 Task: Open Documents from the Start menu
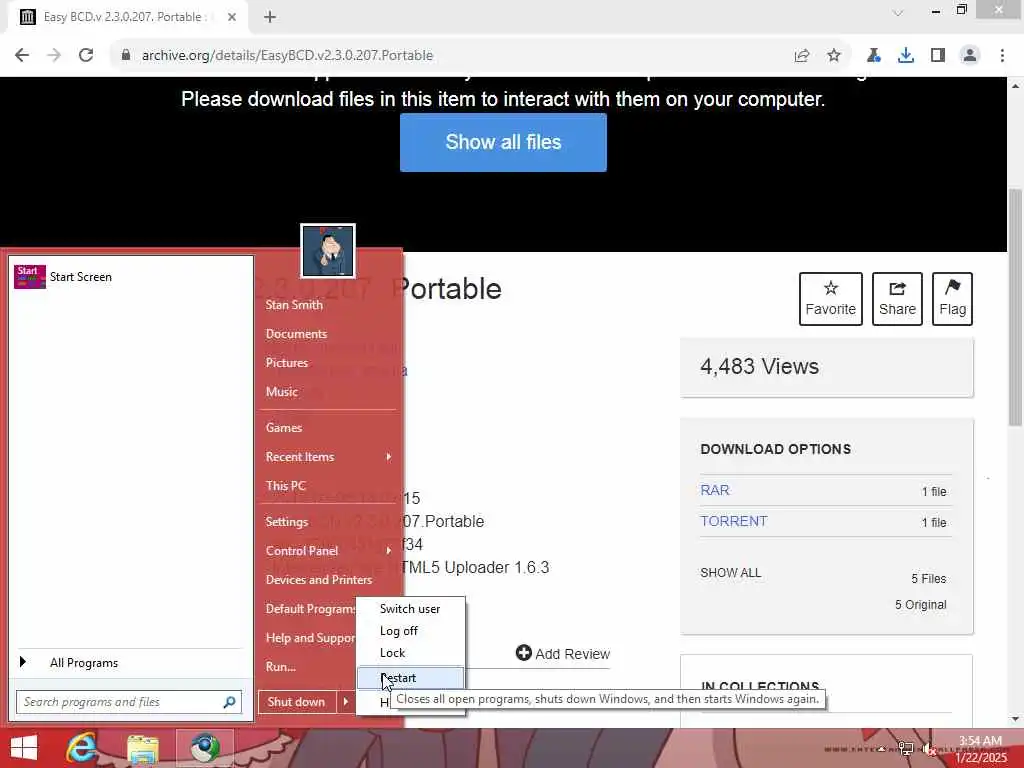pos(296,334)
